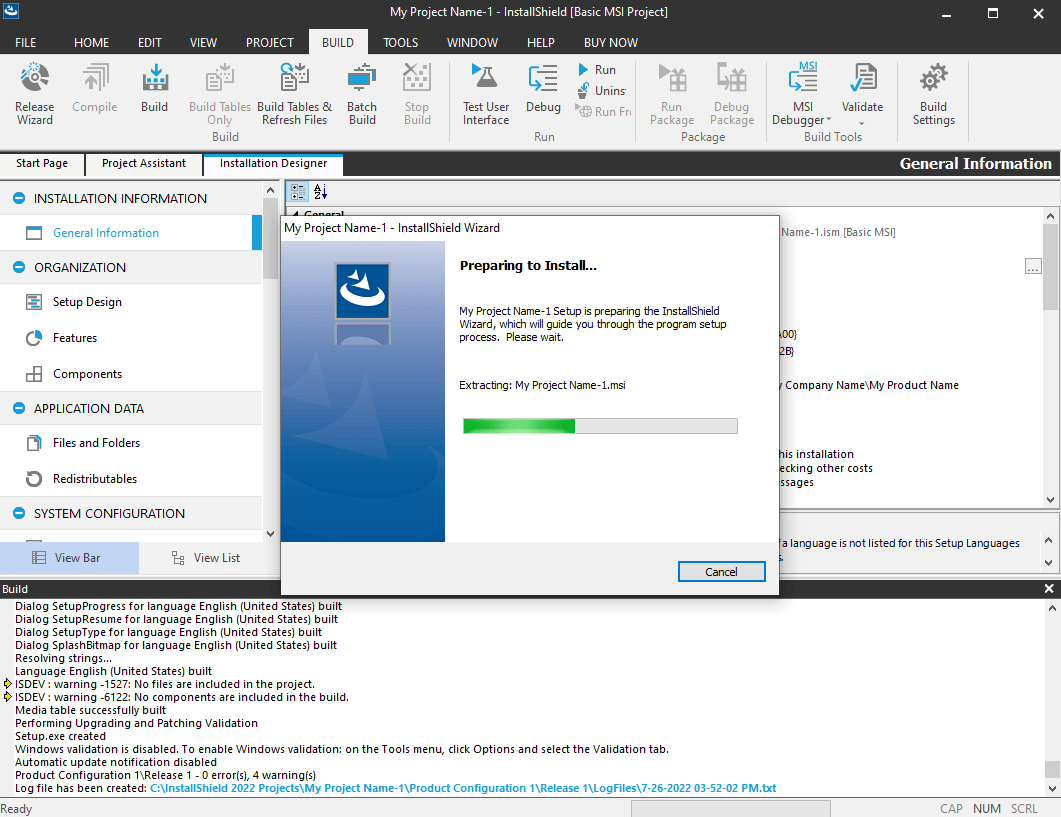Viewport: 1061px width, 817px height.
Task: Run the Validate tool
Action: click(x=862, y=95)
